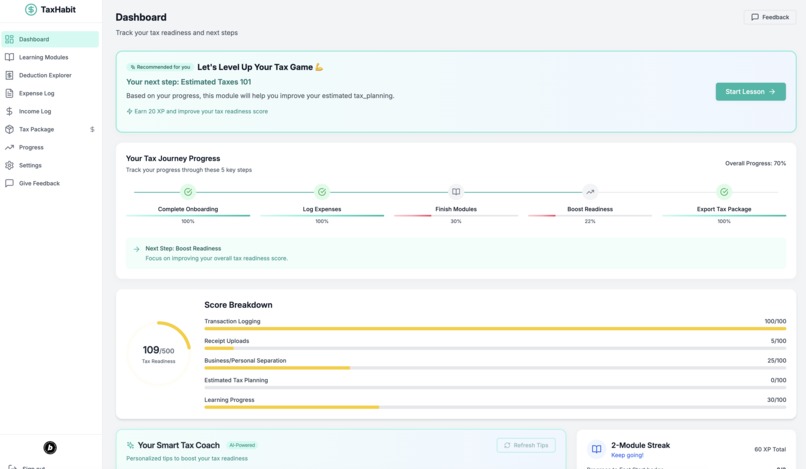This screenshot has width=806, height=469.
Task: Open the Progress page
Action: (x=50, y=147)
